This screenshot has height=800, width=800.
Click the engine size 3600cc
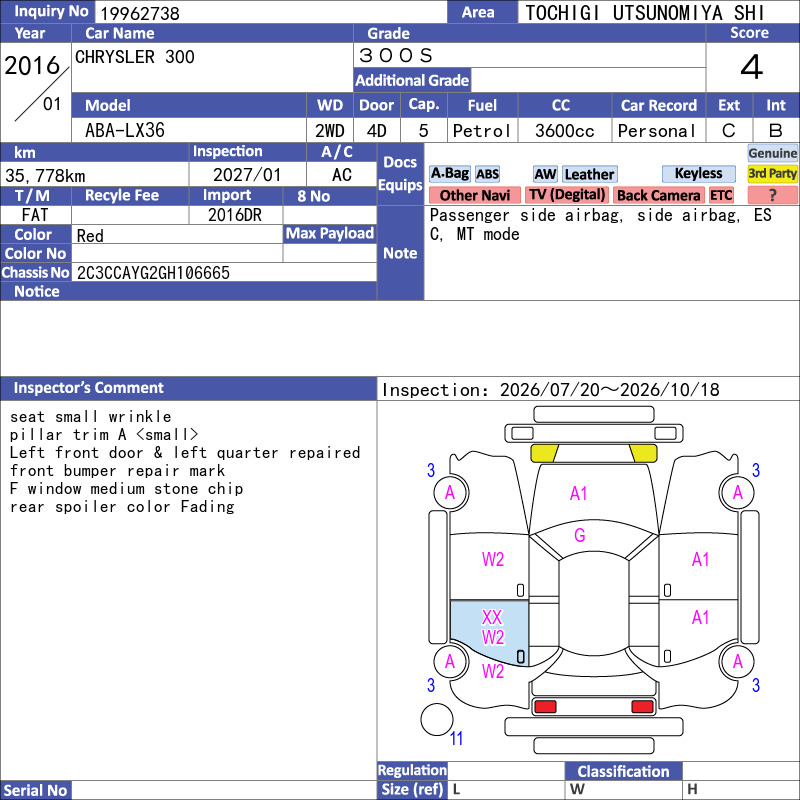[x=565, y=131]
